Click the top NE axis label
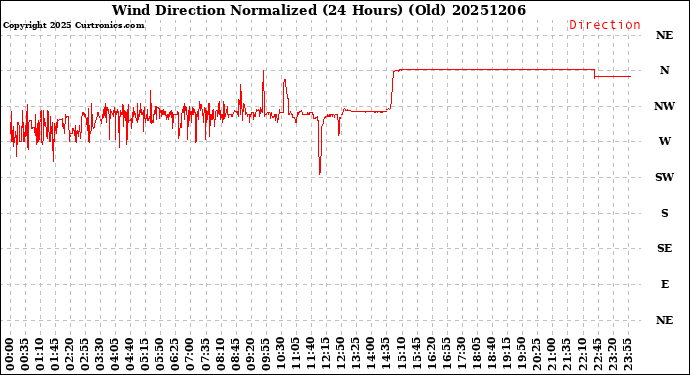This screenshot has height=375, width=690. 664,35
